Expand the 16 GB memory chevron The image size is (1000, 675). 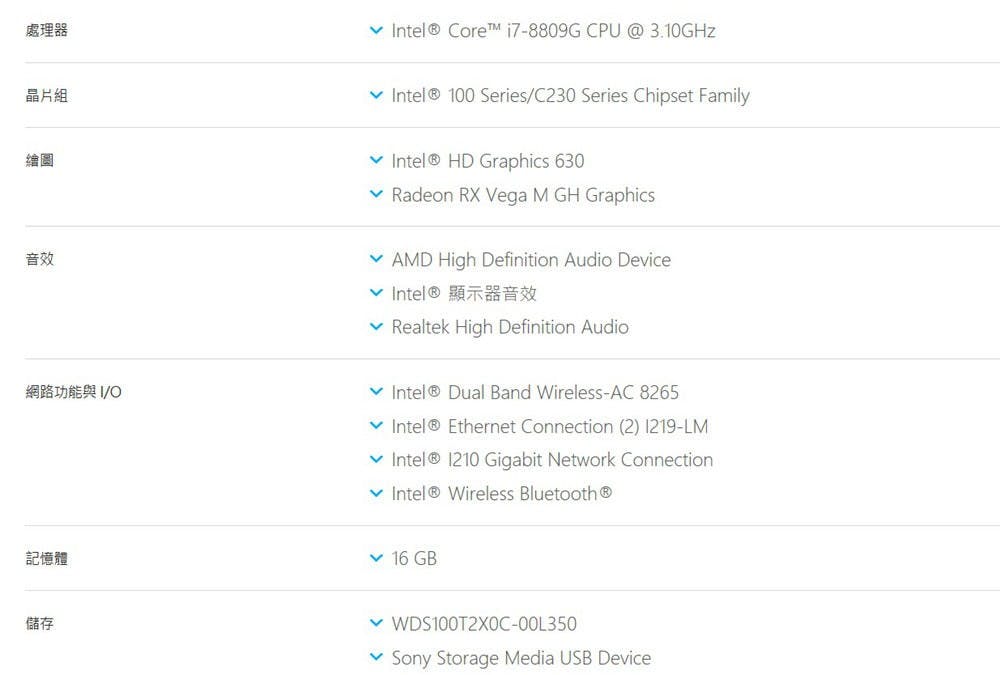(376, 558)
